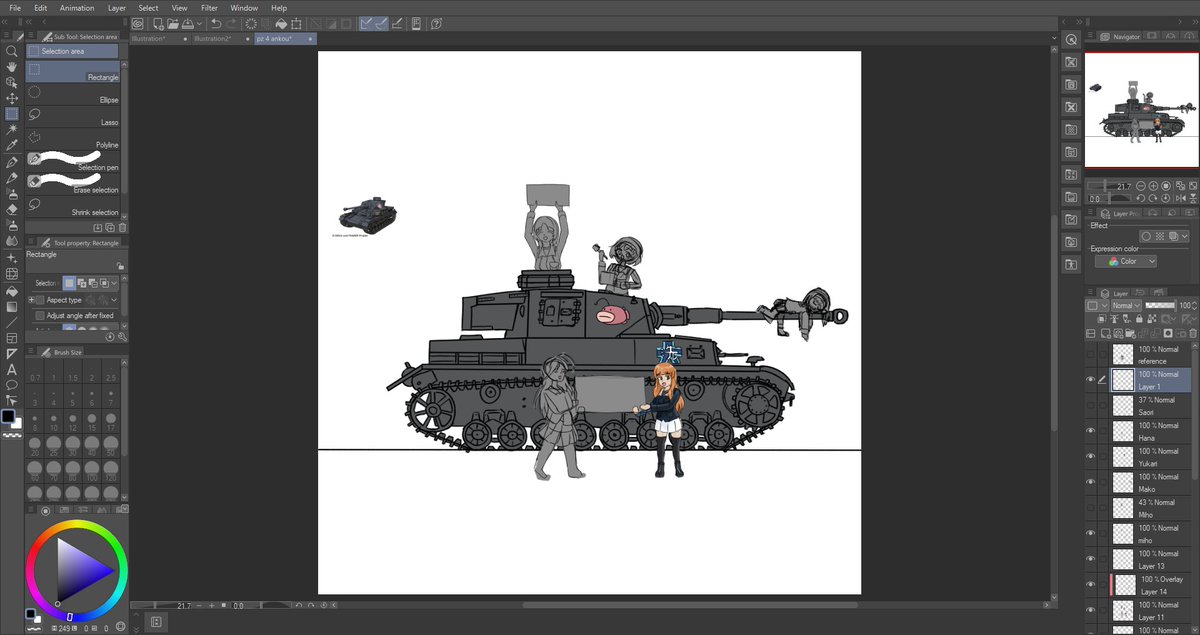Viewport: 1200px width, 635px height.
Task: Open the Filter menu
Action: pos(209,7)
